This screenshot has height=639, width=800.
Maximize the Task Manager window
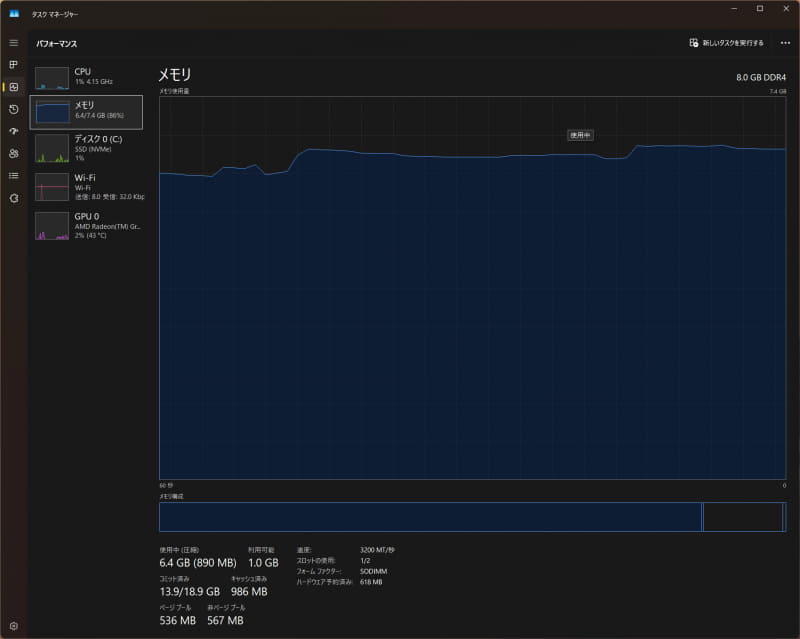pyautogui.click(x=760, y=9)
